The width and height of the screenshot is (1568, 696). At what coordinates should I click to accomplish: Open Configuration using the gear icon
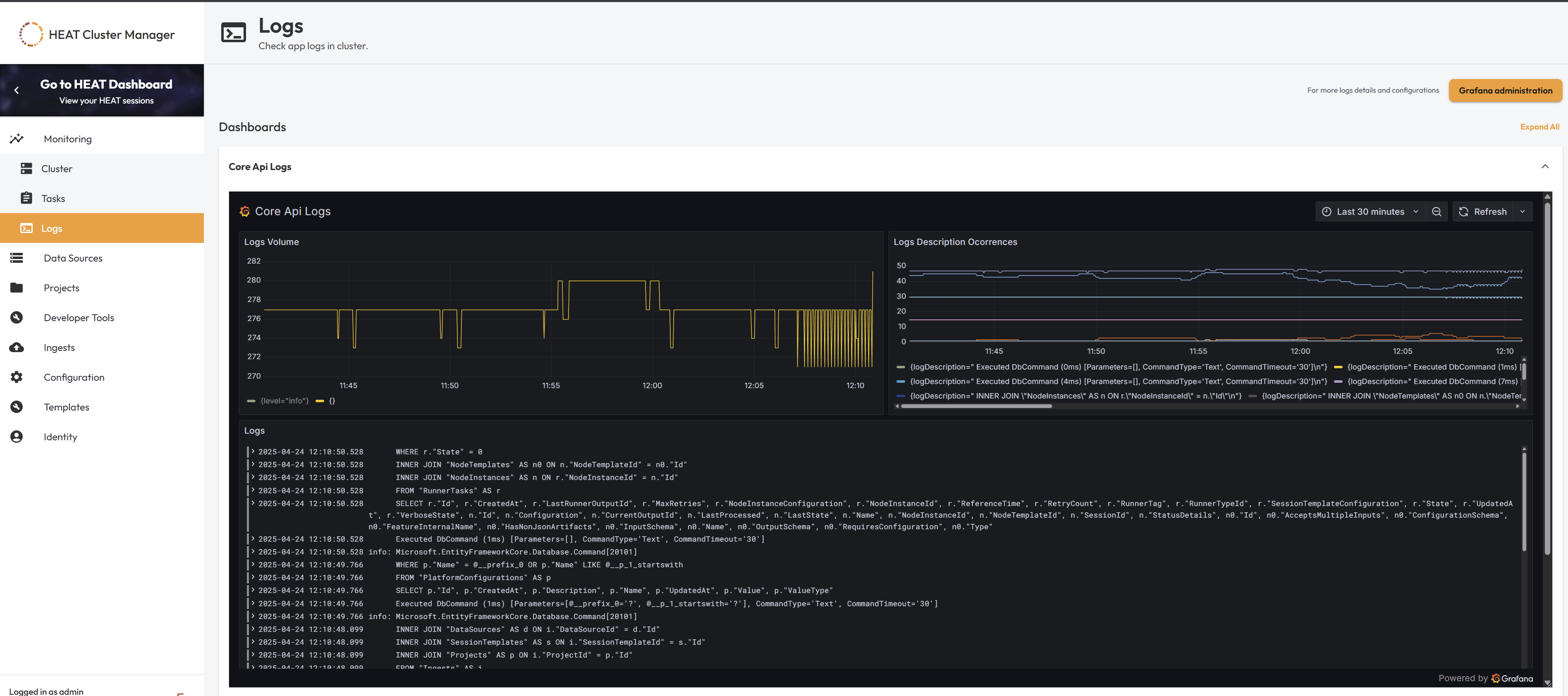pos(17,377)
